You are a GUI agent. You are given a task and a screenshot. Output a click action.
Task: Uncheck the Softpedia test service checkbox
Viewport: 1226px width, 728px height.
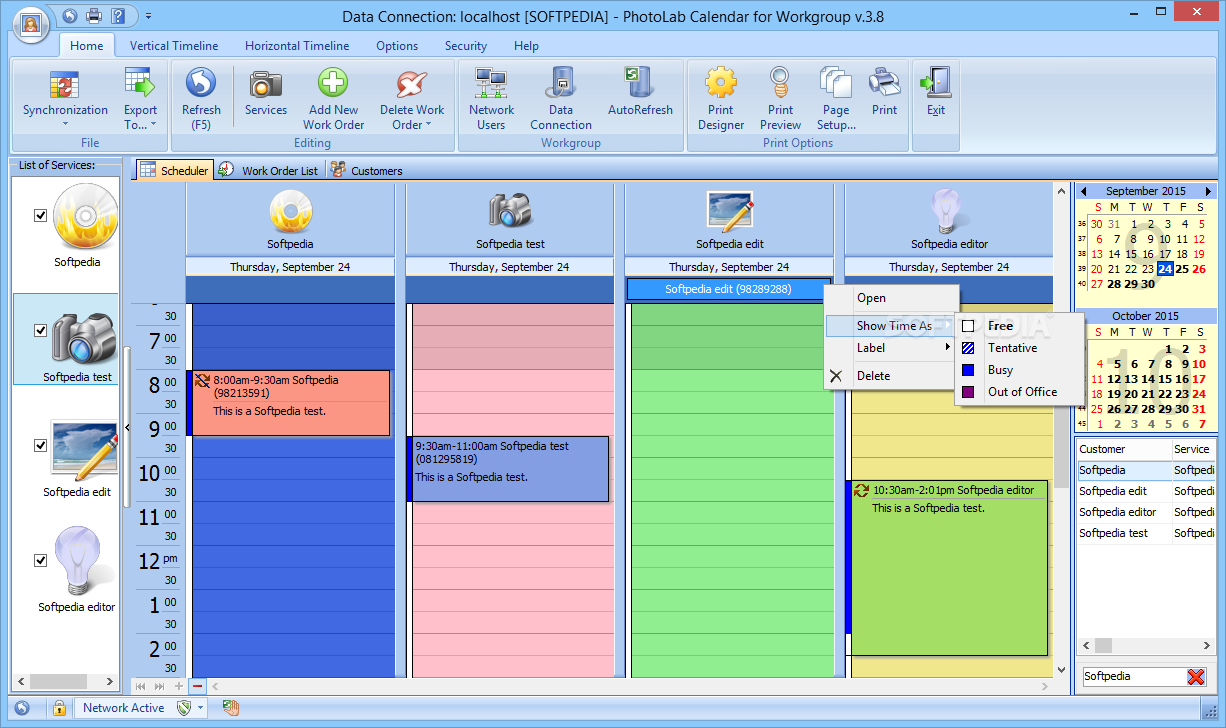41,330
